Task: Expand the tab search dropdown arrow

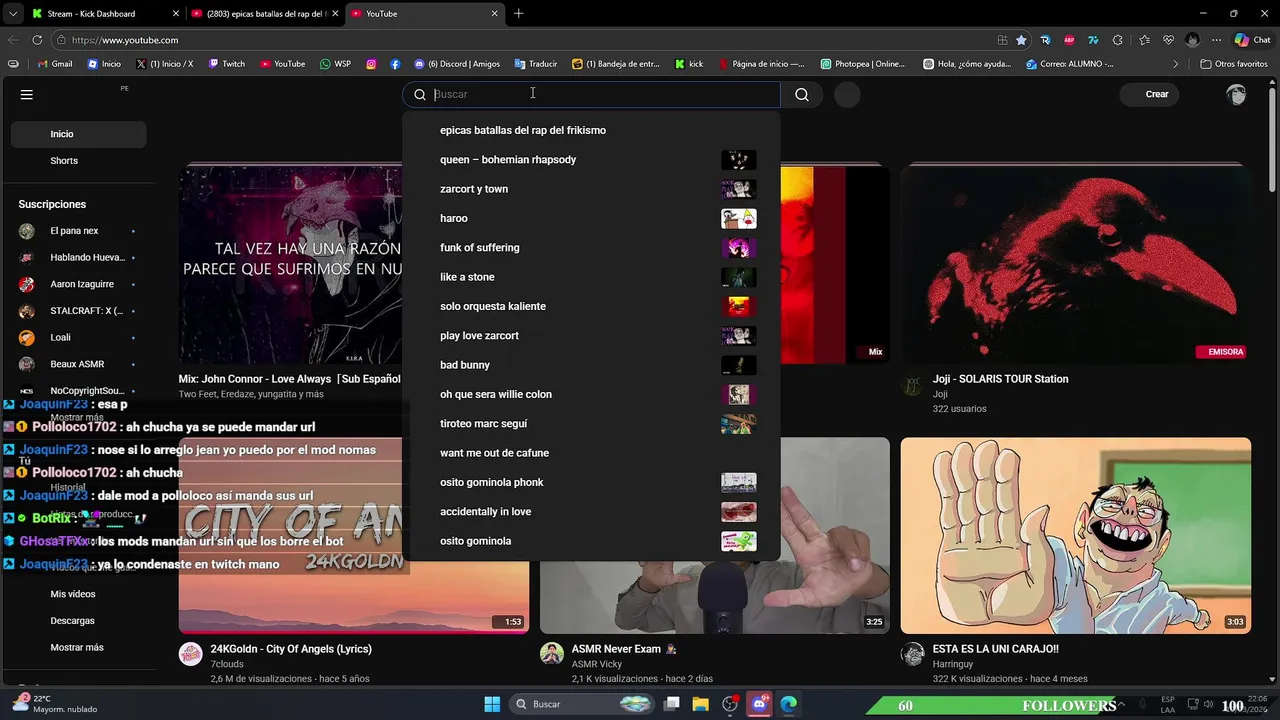Action: click(x=12, y=14)
